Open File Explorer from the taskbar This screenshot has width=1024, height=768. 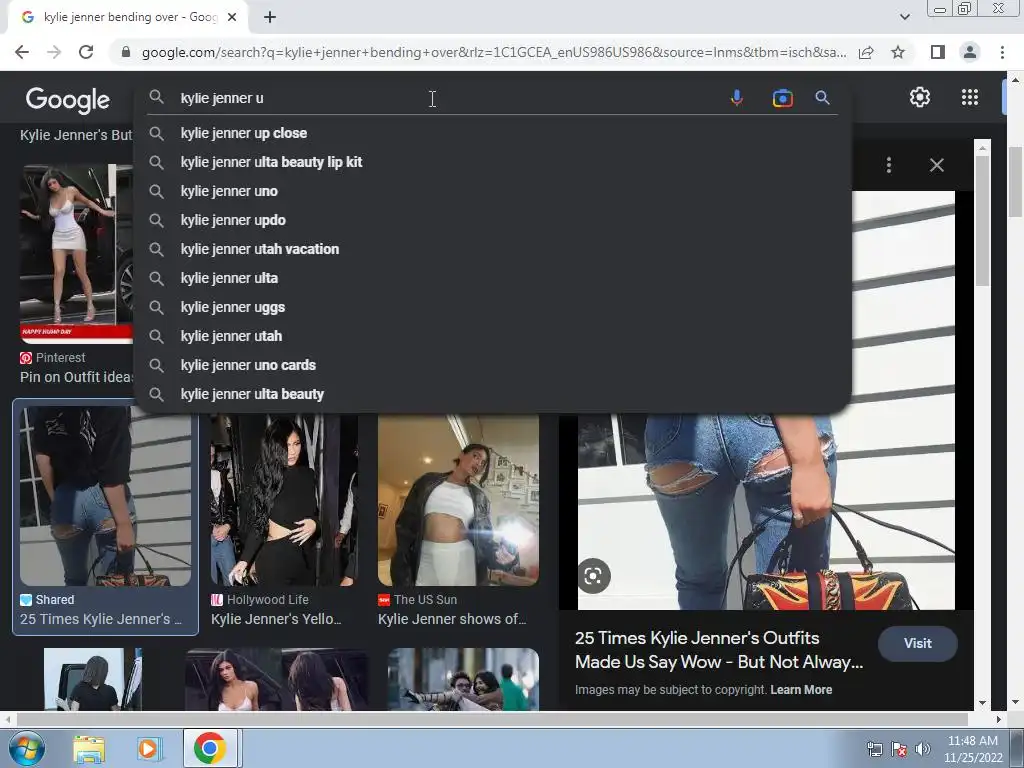88,748
